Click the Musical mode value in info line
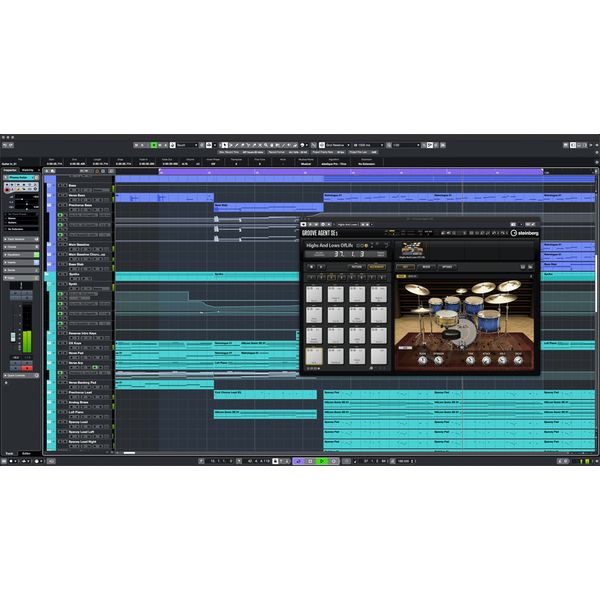 tap(305, 164)
